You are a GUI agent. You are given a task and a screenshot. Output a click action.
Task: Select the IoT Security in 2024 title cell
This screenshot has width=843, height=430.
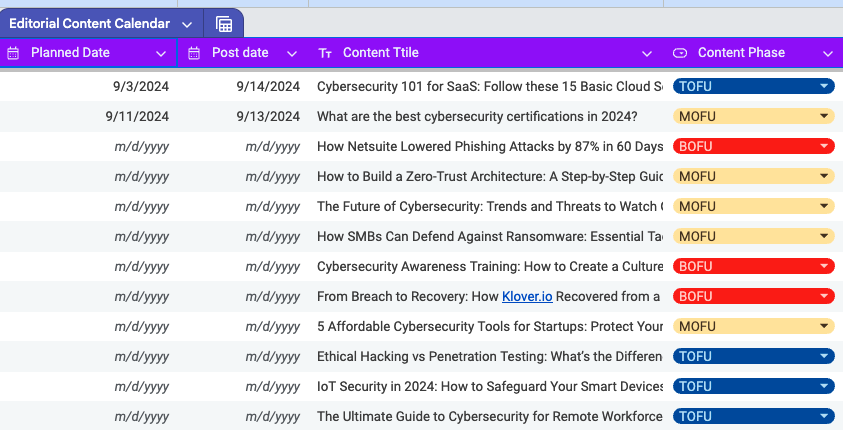coord(489,387)
